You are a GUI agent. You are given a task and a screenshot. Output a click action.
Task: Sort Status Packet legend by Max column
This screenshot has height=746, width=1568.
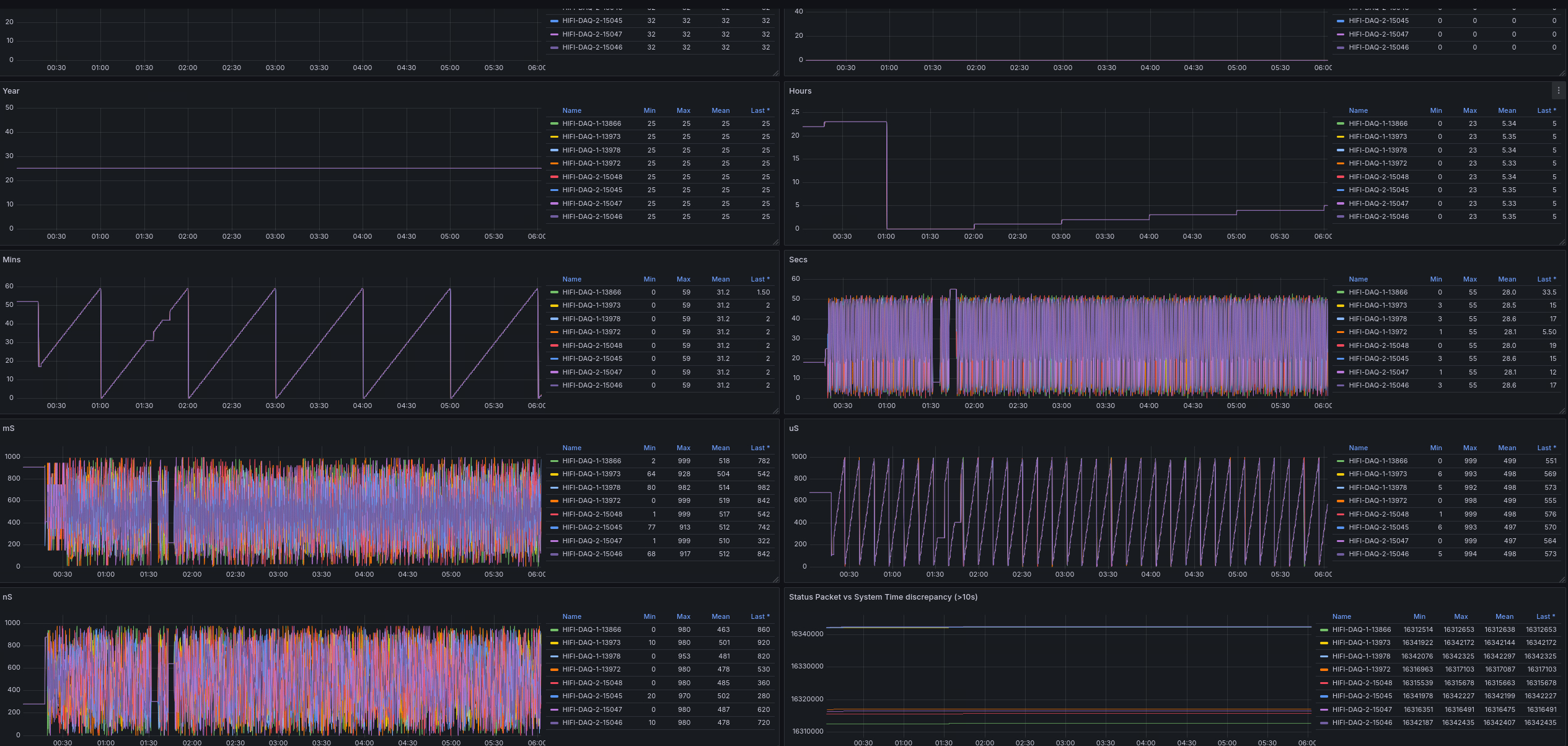point(1461,616)
